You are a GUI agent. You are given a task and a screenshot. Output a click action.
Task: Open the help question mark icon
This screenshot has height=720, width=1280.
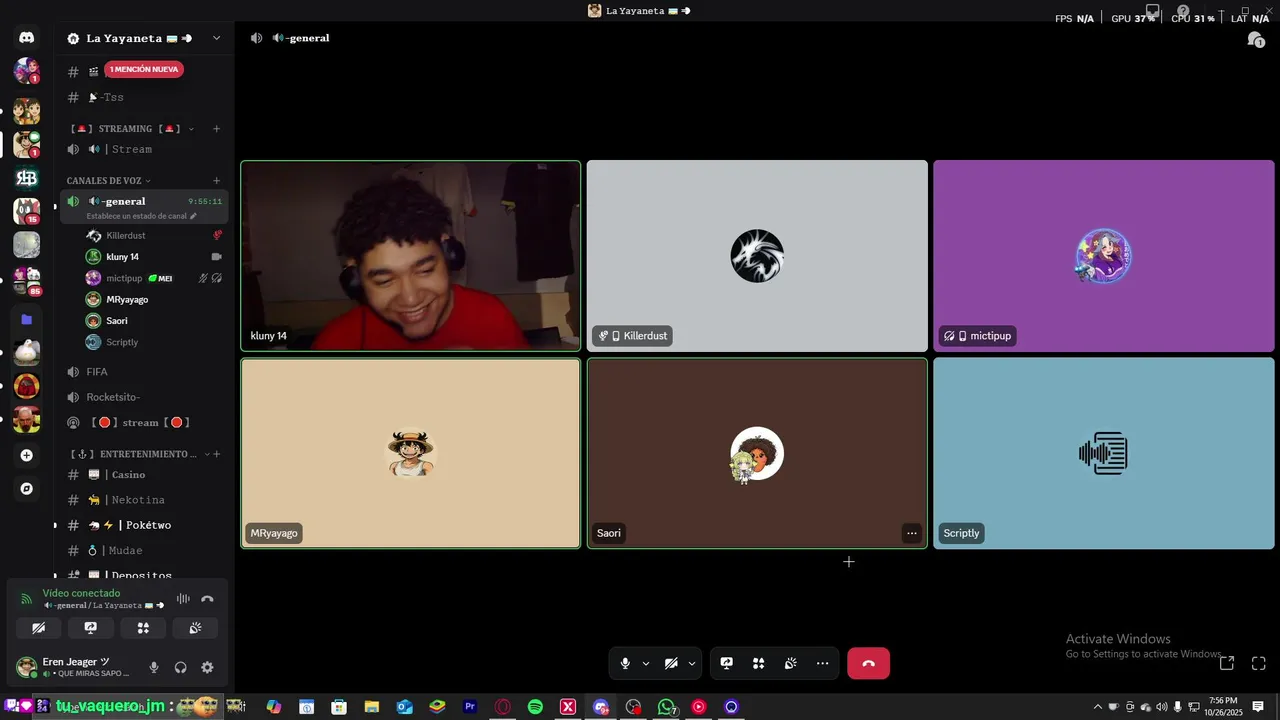click(1183, 11)
